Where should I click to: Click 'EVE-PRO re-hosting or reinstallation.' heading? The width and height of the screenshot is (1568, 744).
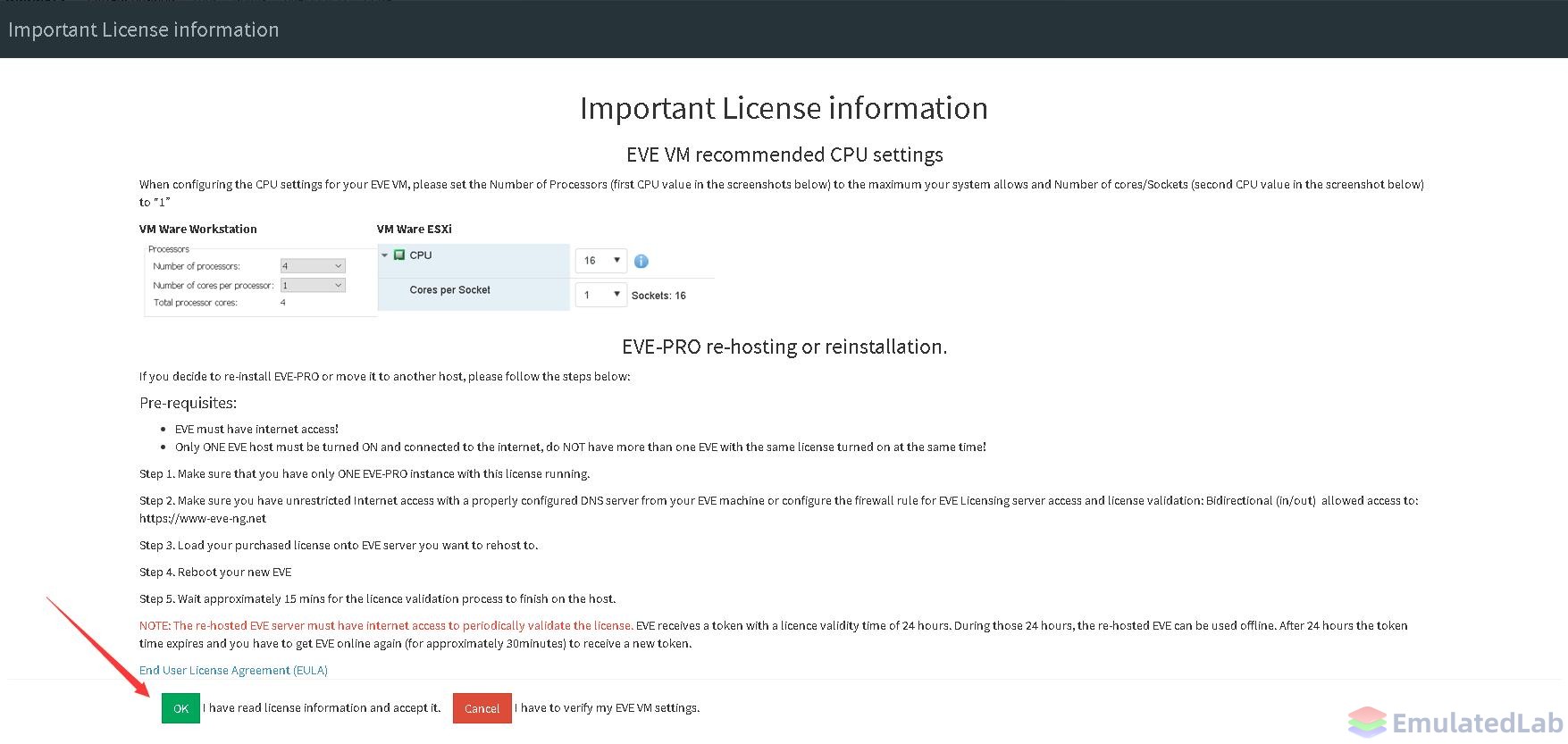coord(784,347)
